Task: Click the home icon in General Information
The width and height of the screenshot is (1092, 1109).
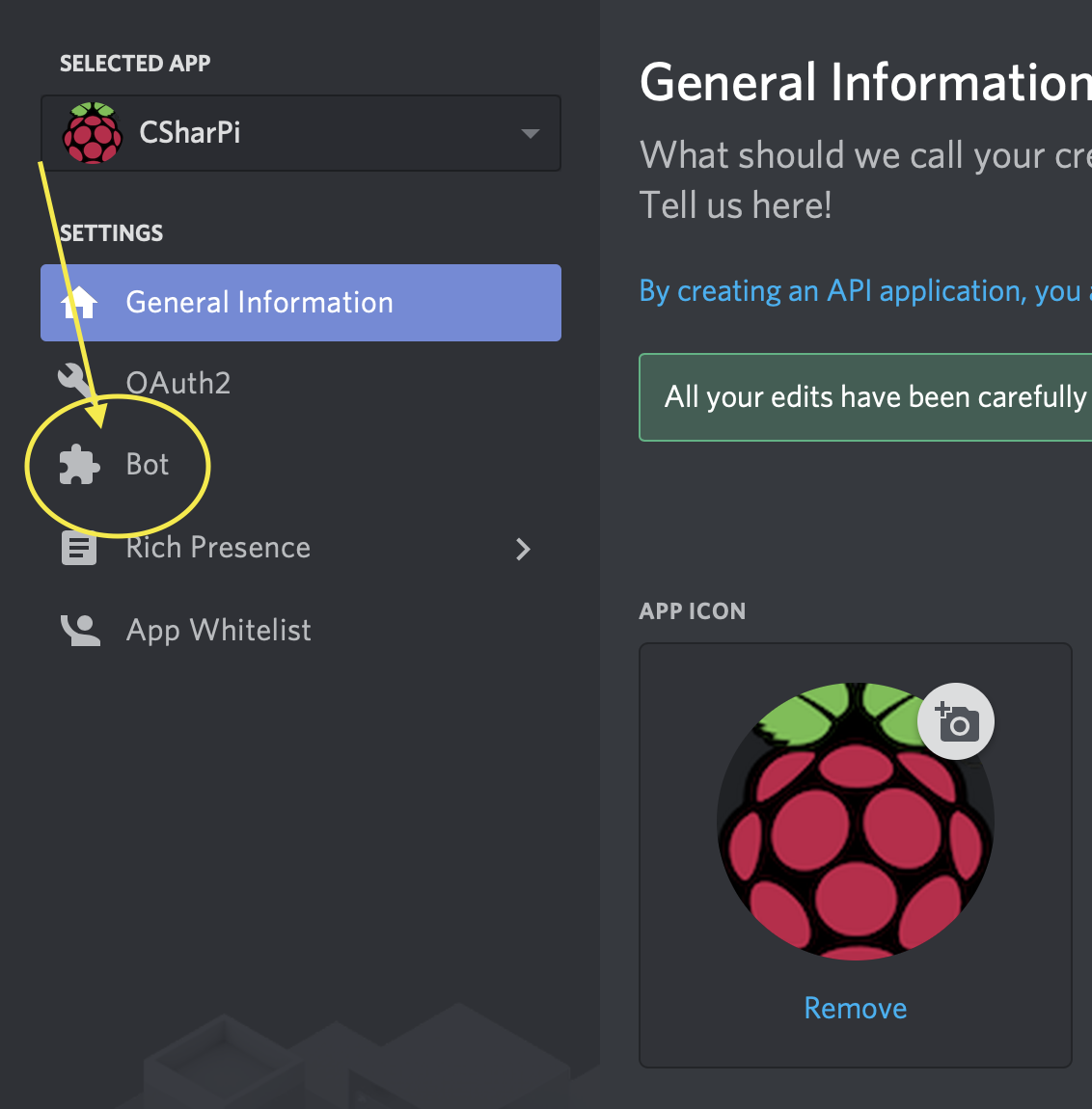Action: pos(79,303)
